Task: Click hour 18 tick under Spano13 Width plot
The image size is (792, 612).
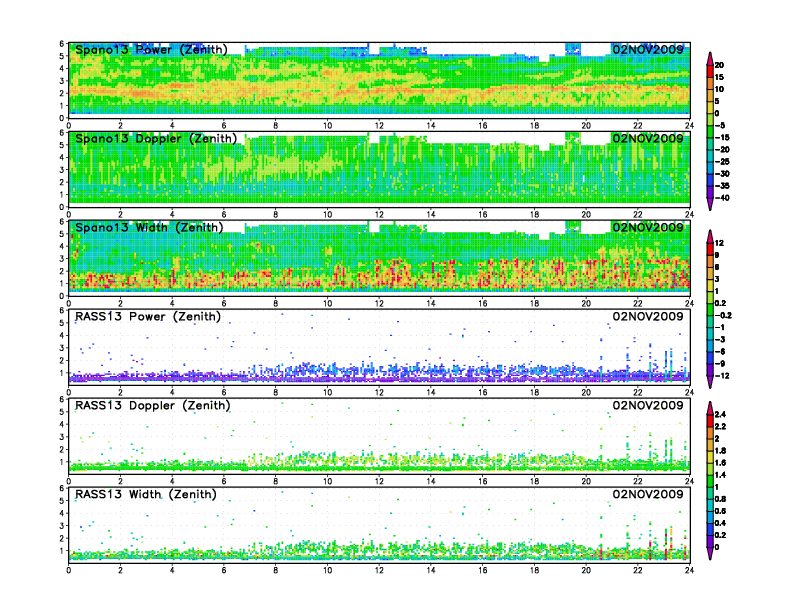Action: click(x=534, y=303)
